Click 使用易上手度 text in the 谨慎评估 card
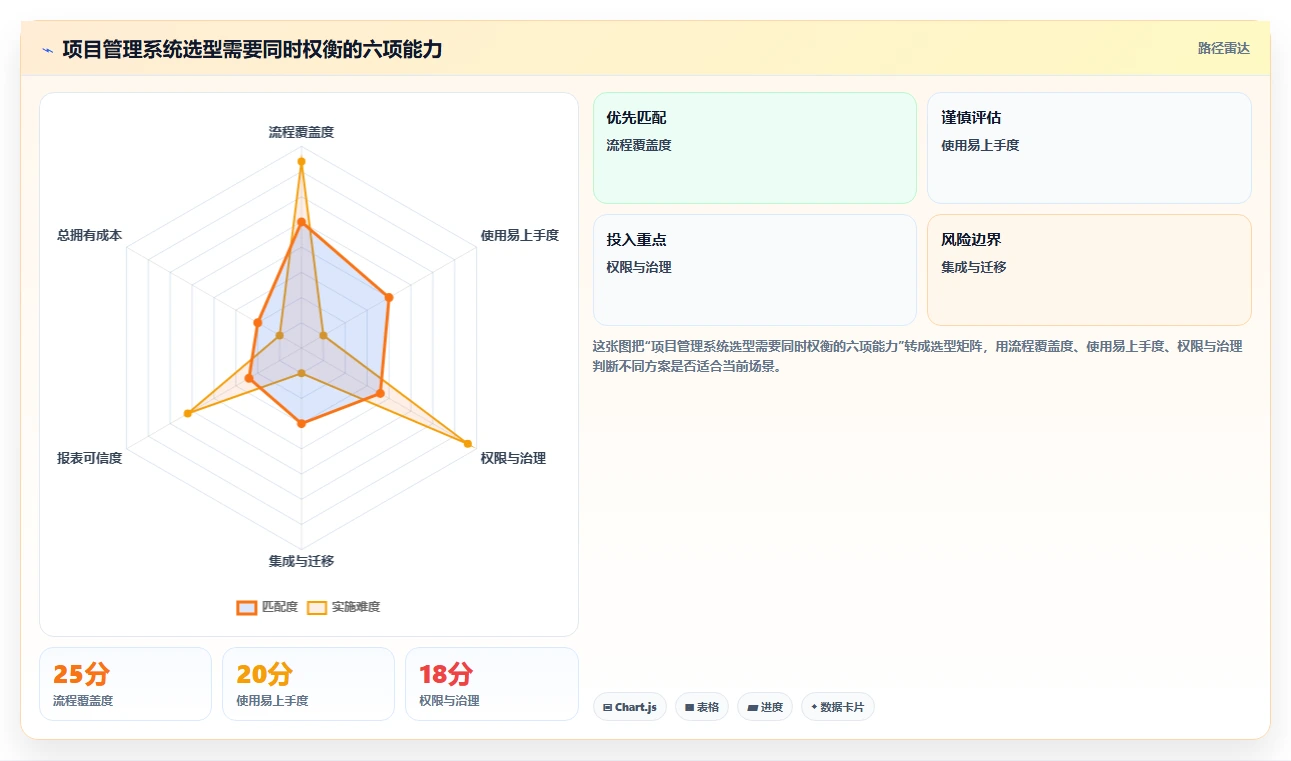1291x761 pixels. pos(980,145)
